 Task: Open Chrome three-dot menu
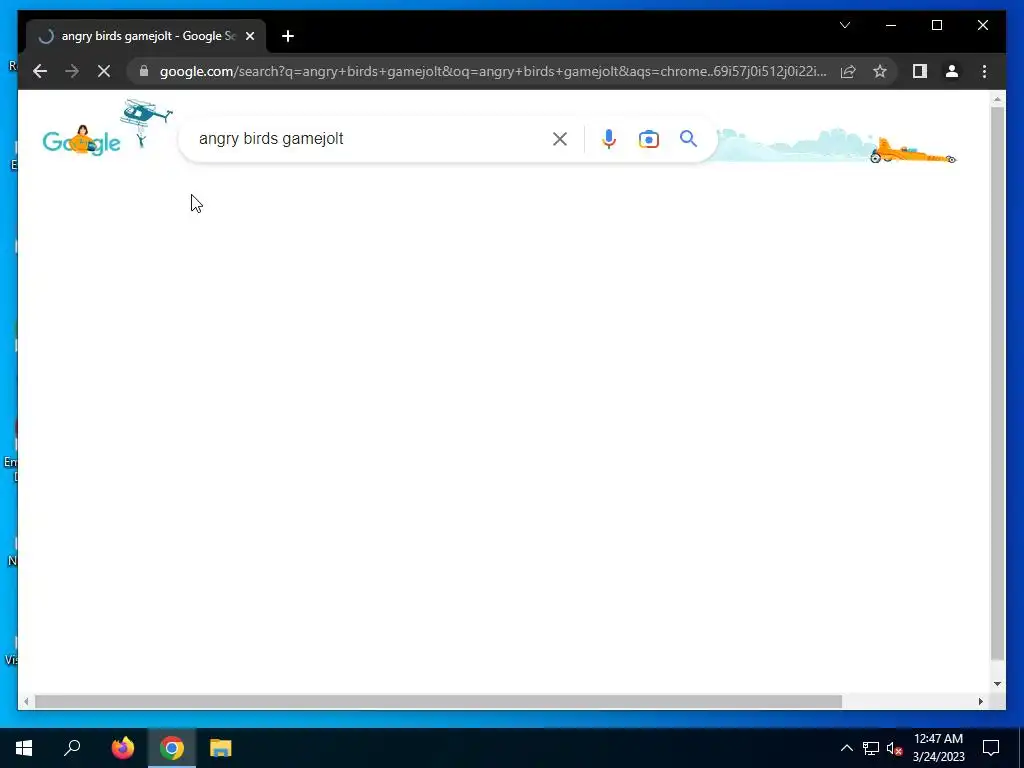click(x=984, y=71)
